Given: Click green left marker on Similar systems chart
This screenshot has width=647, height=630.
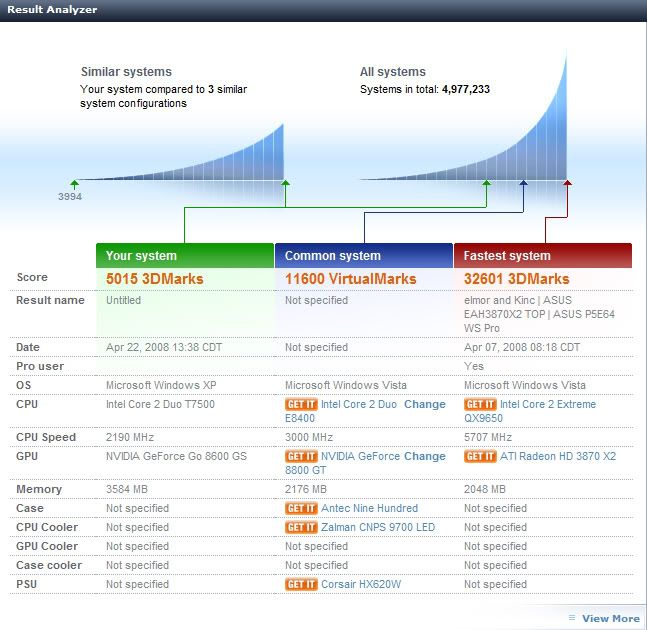Looking at the screenshot, I should pos(74,184).
